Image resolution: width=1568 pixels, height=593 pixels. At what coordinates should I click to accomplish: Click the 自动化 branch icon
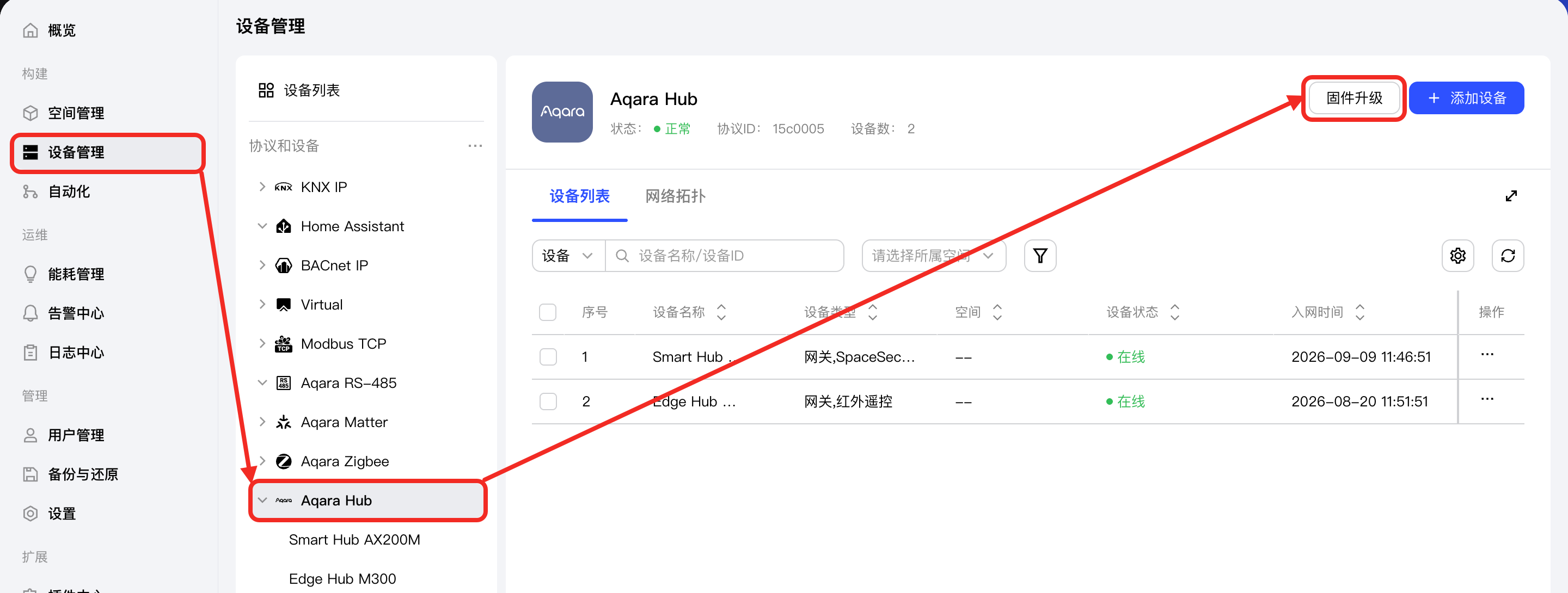click(x=30, y=192)
